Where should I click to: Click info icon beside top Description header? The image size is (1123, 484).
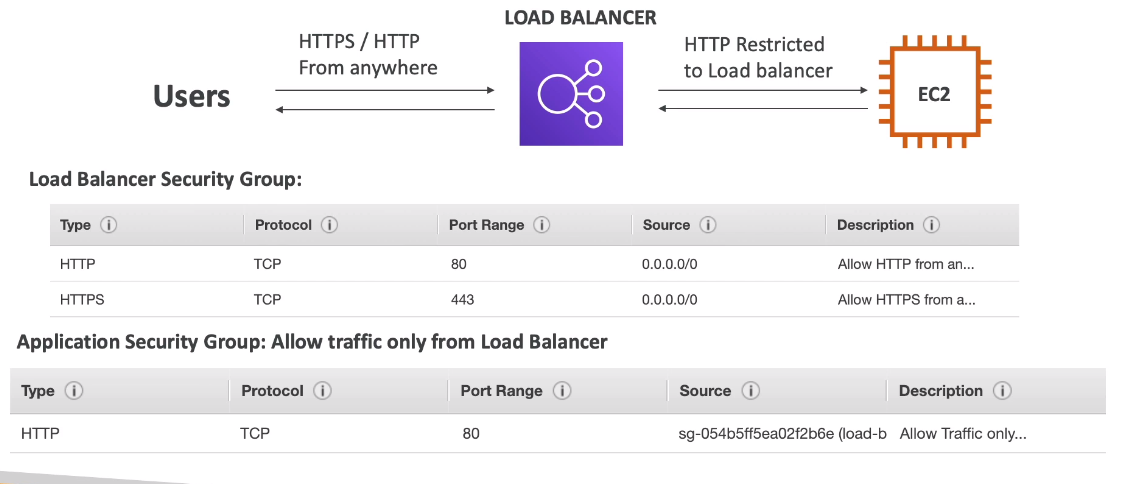click(x=932, y=225)
